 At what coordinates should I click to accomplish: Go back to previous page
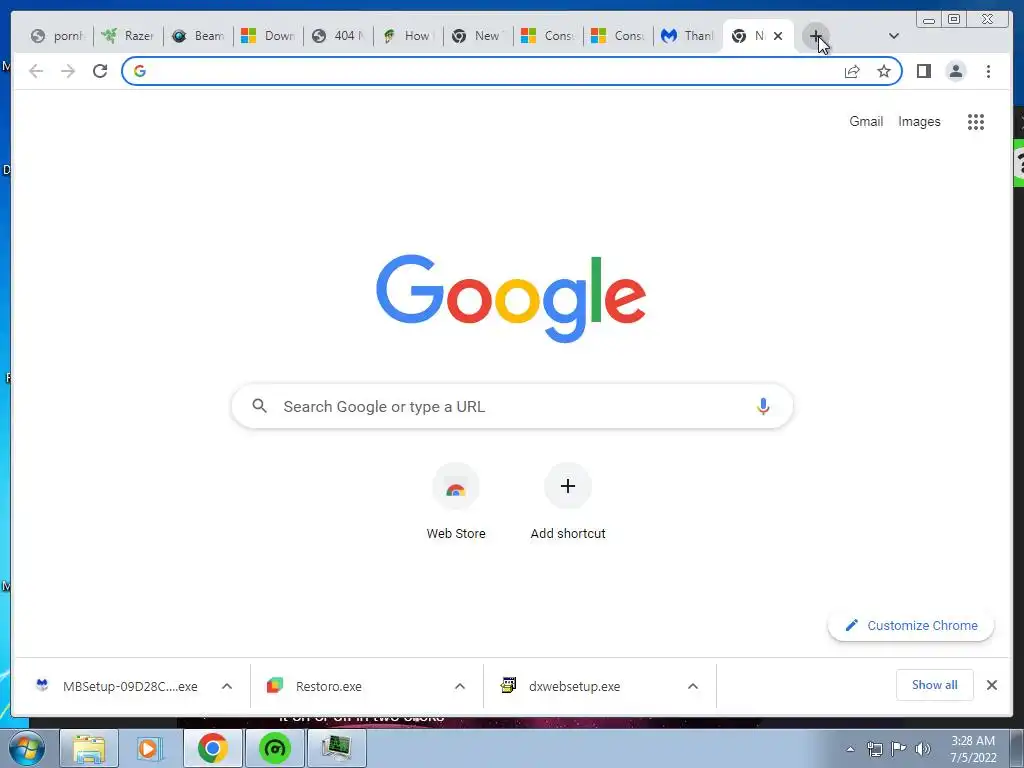pos(36,71)
